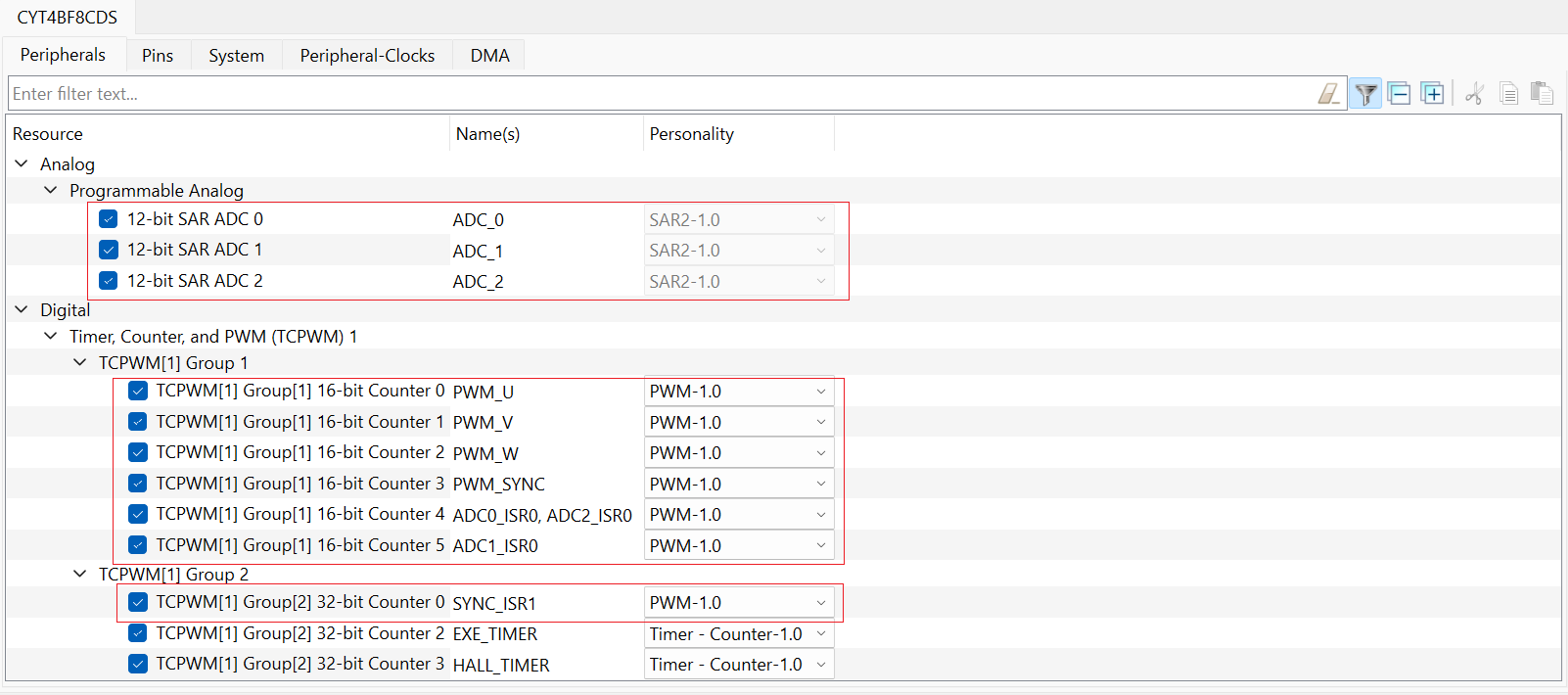1568x695 pixels.
Task: Click the scissors cut icon
Action: pos(1475,94)
